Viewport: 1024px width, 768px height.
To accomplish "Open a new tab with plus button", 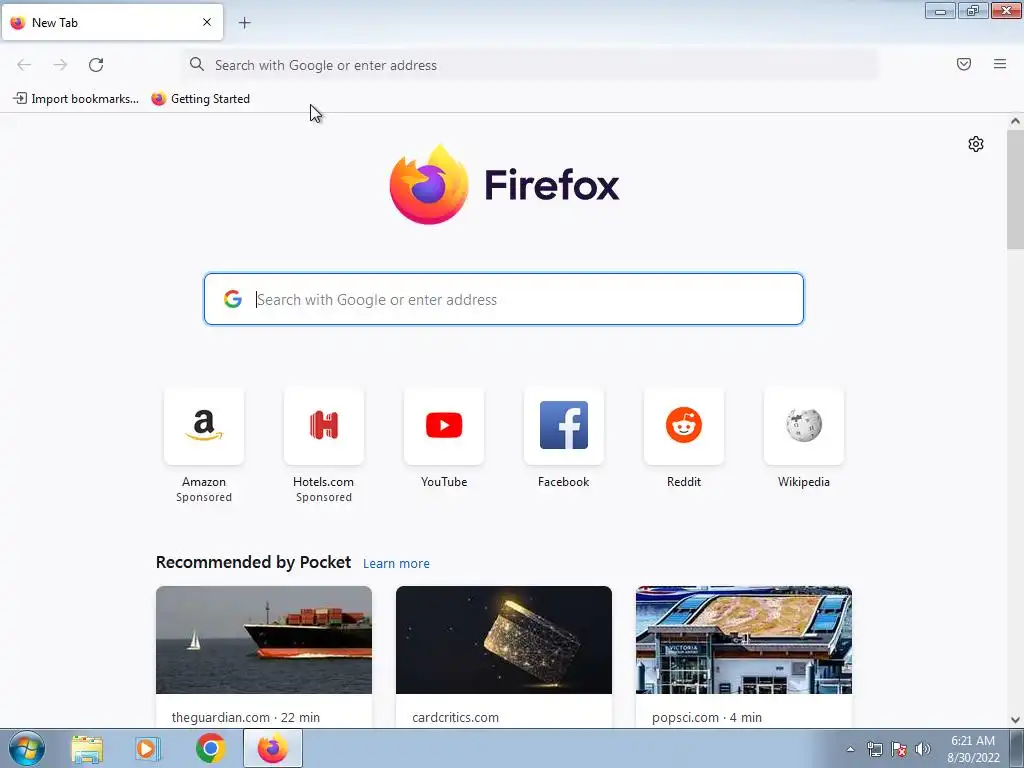I will pos(244,23).
